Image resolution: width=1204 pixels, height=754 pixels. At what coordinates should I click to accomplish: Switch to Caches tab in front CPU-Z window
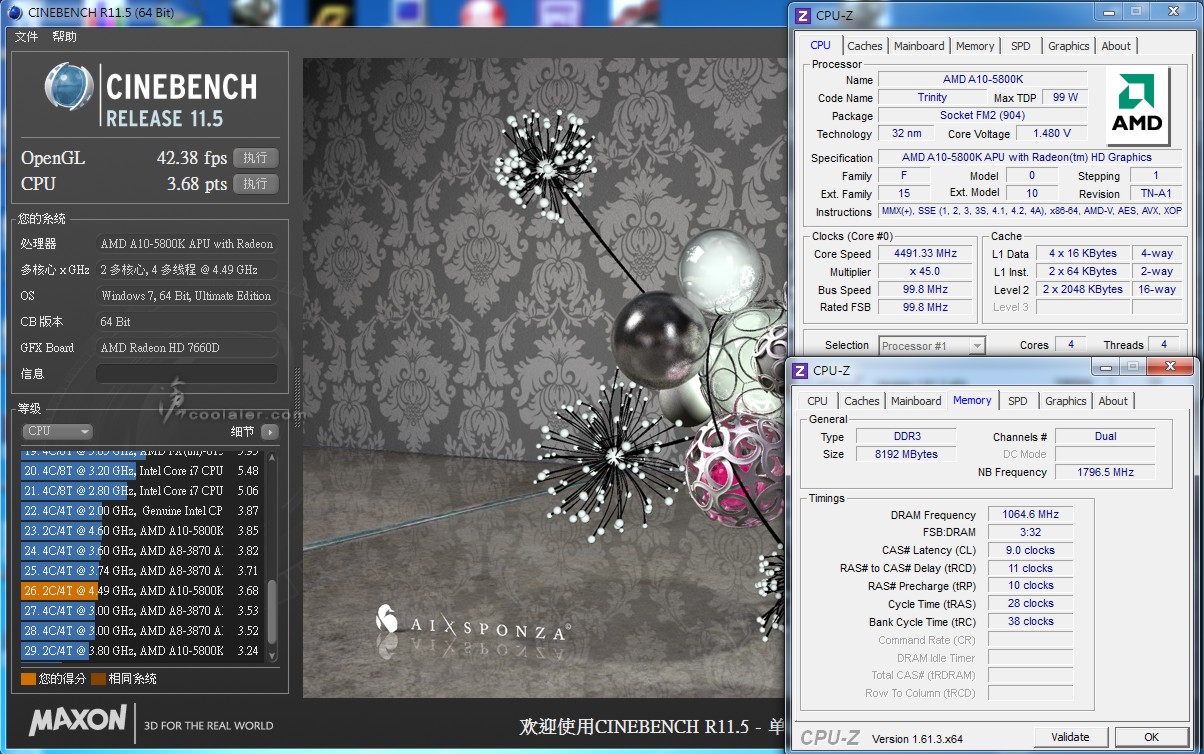862,401
